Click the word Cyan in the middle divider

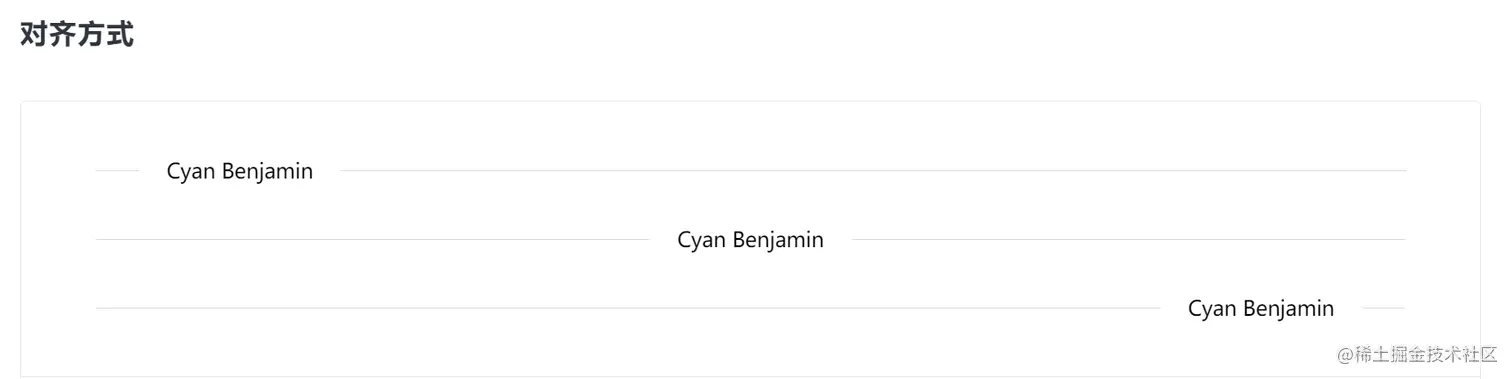pyautogui.click(x=702, y=240)
